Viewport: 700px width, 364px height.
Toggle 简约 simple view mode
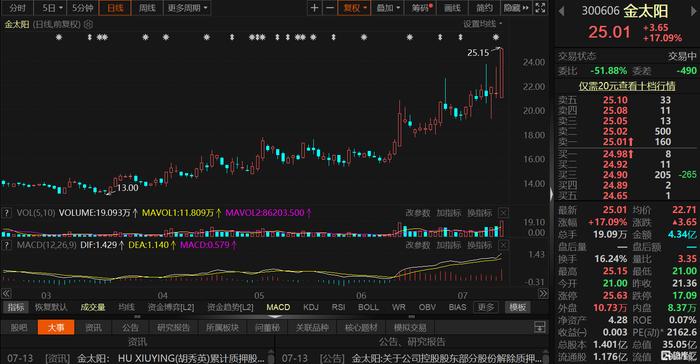click(x=484, y=8)
